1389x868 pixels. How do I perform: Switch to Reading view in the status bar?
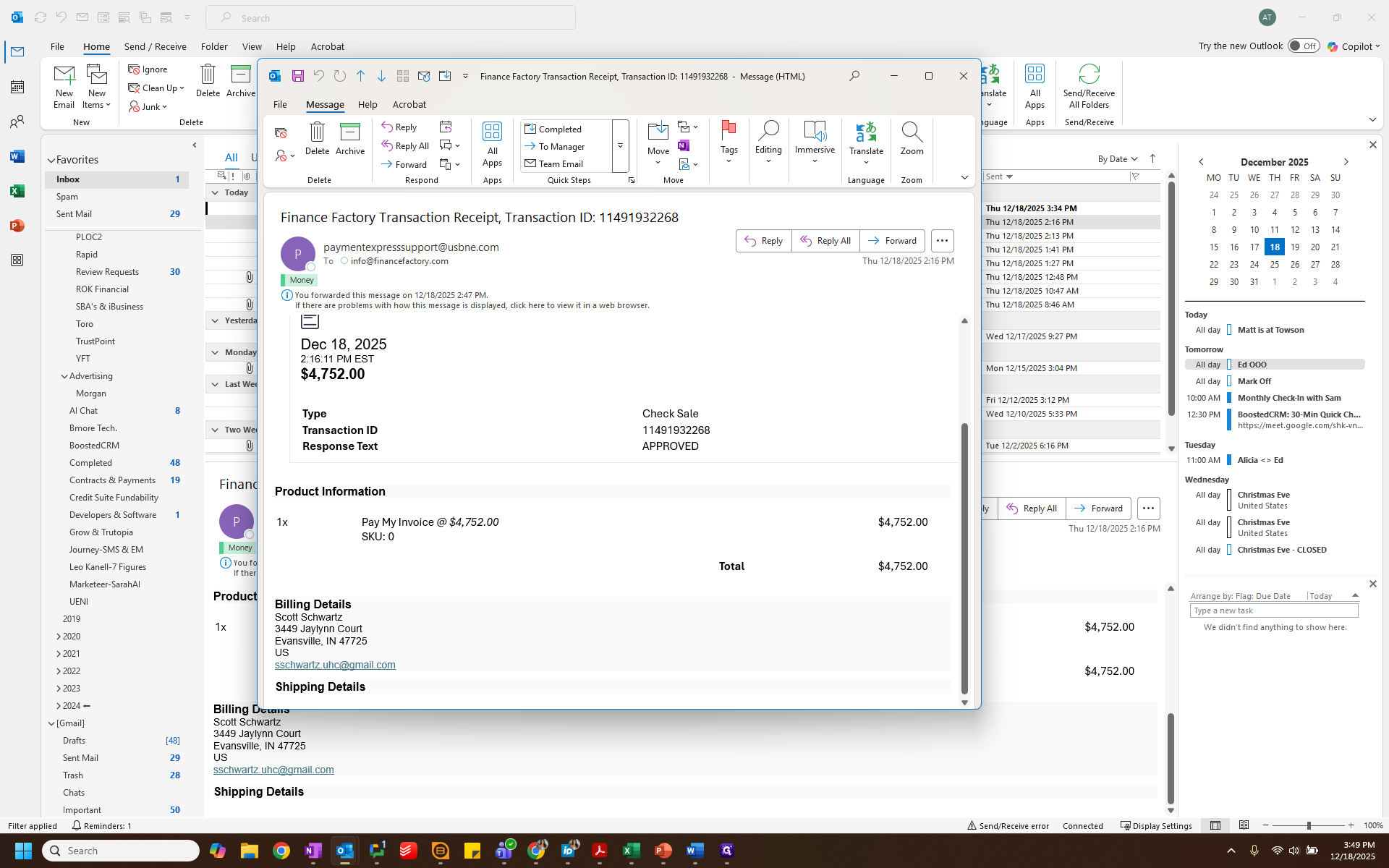point(1244,825)
